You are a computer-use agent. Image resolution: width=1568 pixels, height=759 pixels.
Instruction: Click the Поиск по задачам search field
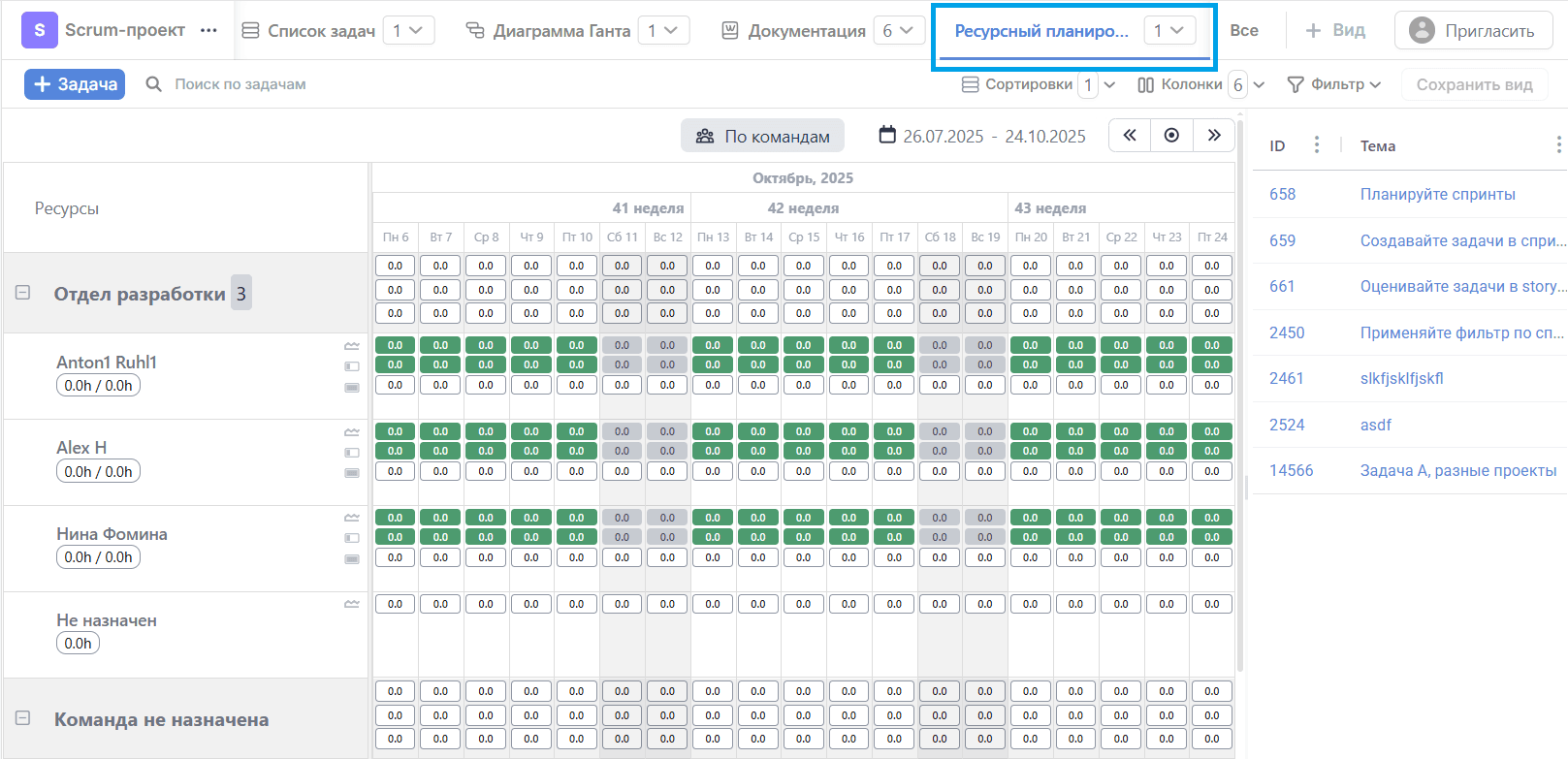coord(240,84)
